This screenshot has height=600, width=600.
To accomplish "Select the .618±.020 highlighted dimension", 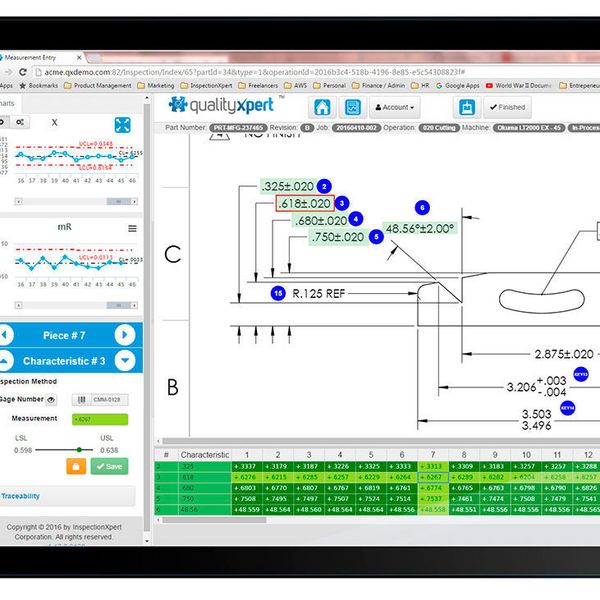I will [x=305, y=203].
